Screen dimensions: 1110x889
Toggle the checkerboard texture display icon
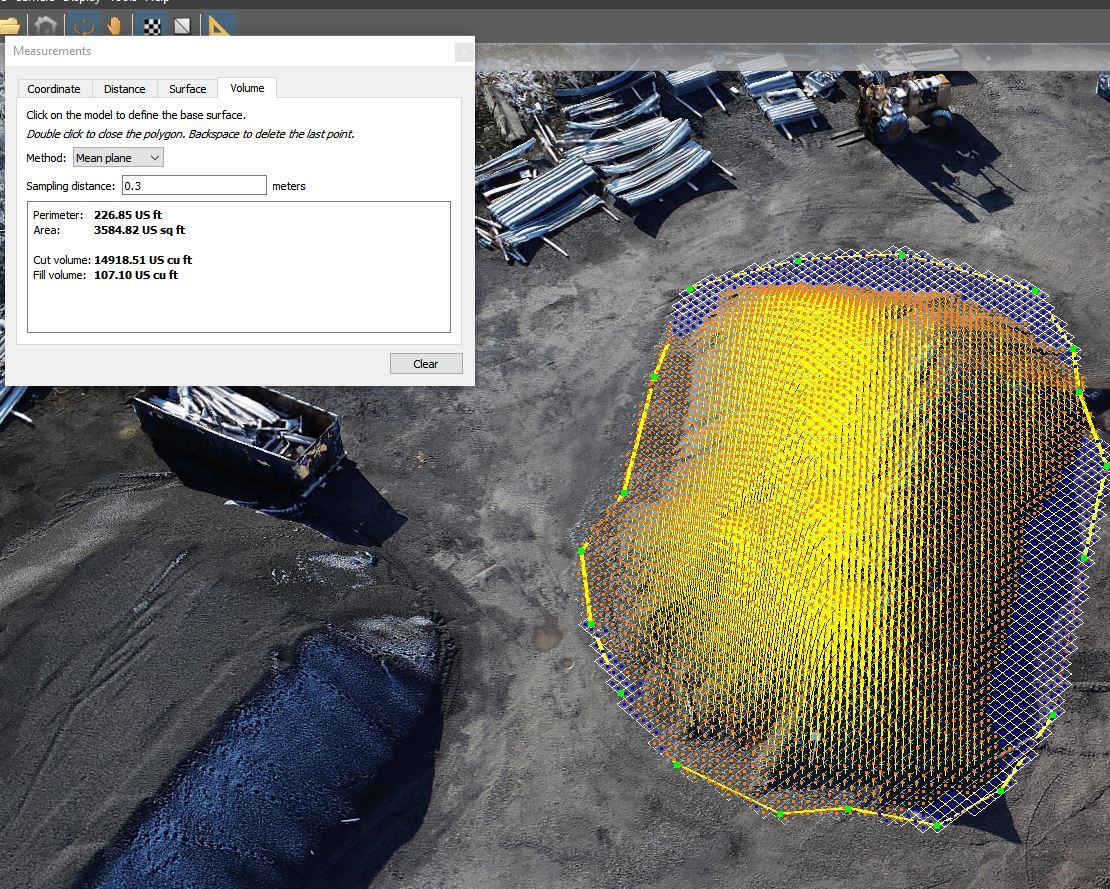tap(153, 25)
